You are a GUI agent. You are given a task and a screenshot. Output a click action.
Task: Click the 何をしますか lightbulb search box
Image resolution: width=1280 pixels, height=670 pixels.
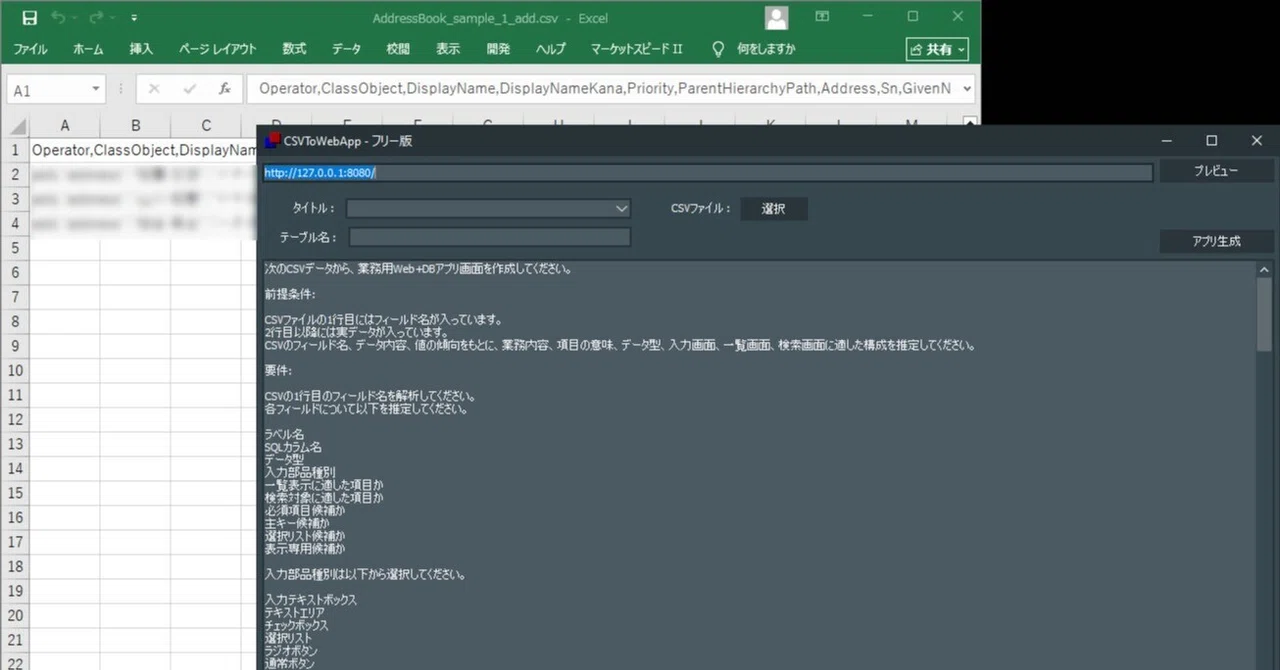coord(754,49)
